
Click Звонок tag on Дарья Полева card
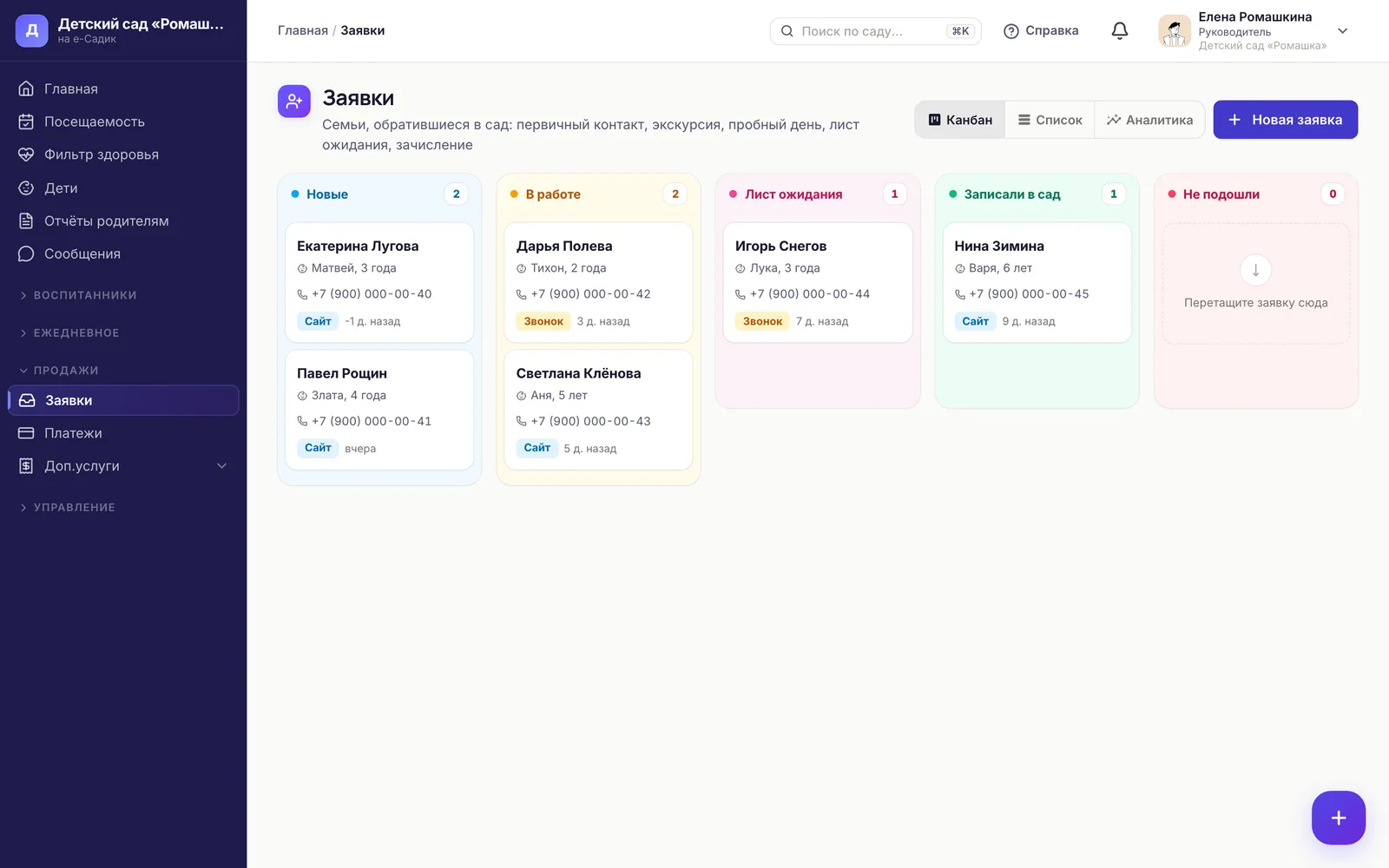click(x=543, y=321)
